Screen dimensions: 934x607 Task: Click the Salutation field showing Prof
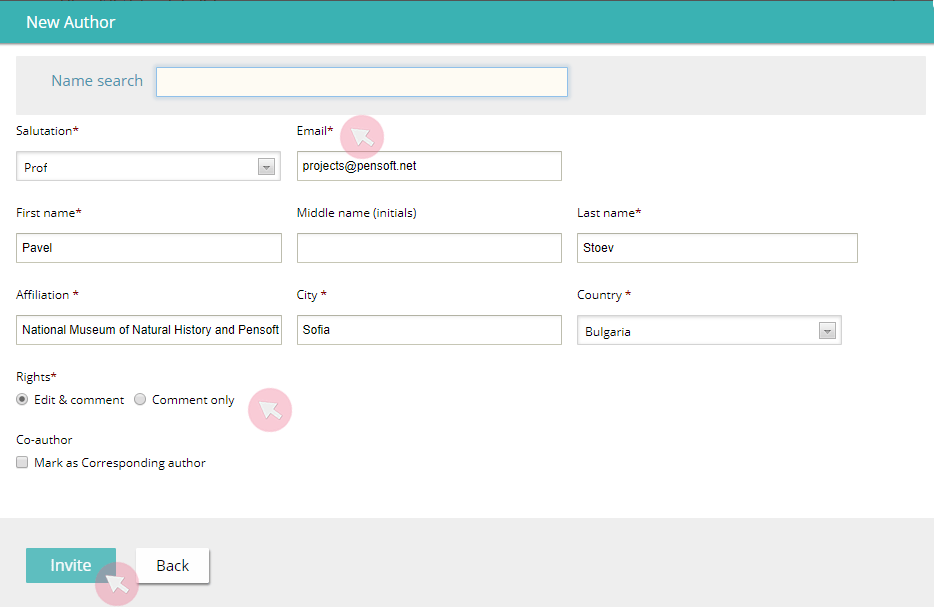click(x=148, y=166)
